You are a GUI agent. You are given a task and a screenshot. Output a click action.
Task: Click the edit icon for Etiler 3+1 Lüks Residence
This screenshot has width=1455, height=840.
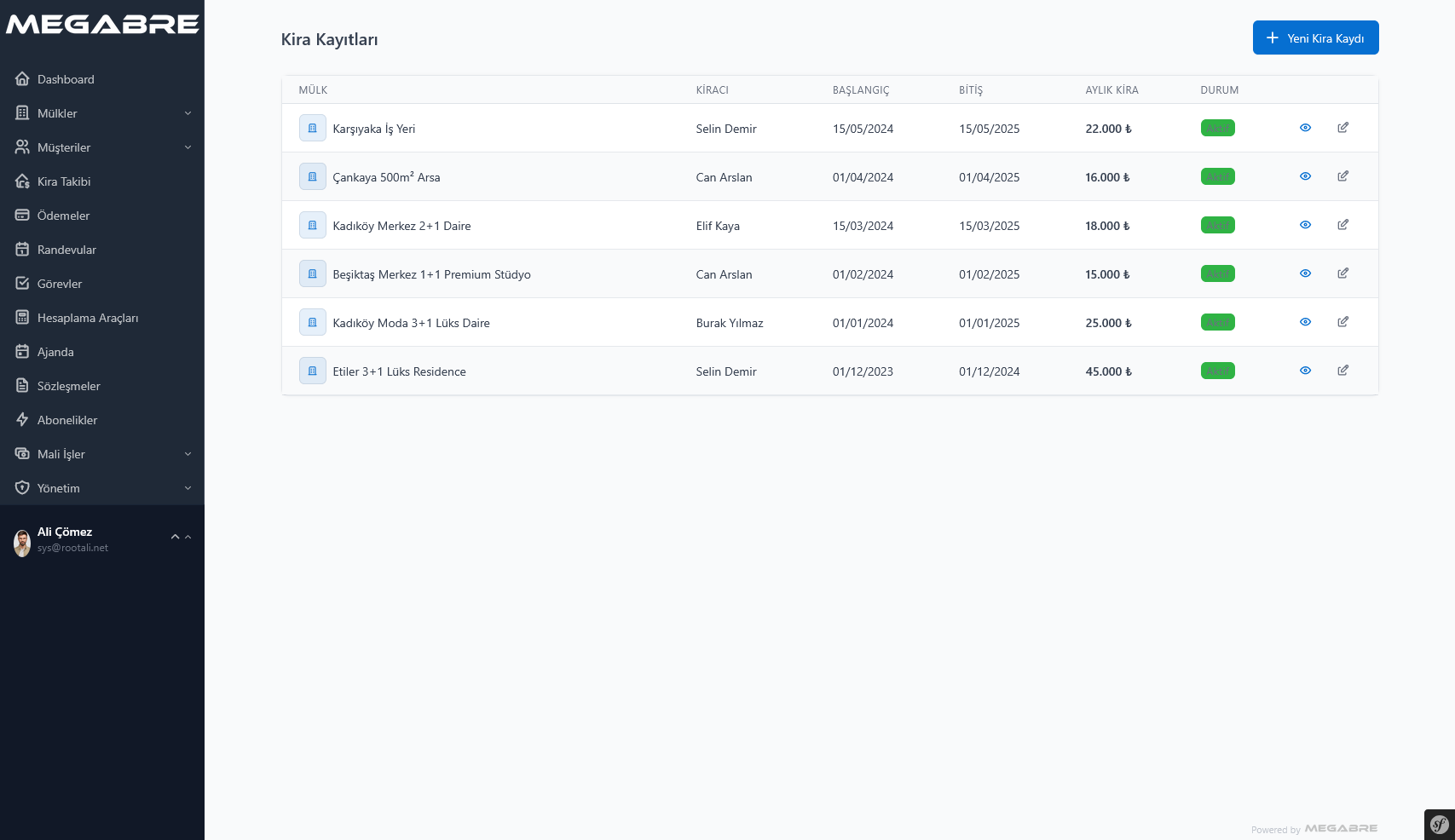[1342, 371]
